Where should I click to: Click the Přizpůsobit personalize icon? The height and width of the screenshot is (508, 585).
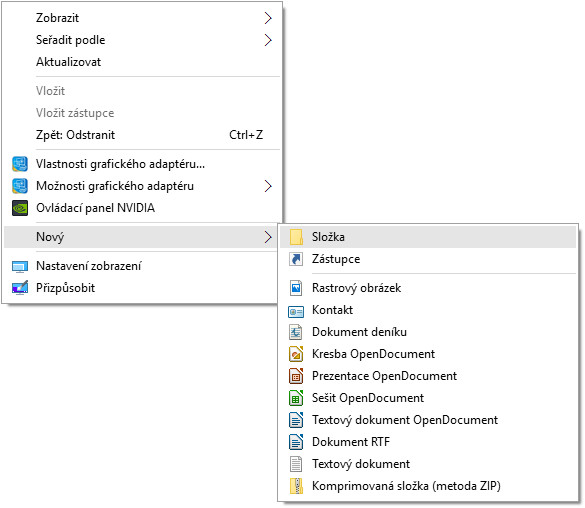coord(20,288)
